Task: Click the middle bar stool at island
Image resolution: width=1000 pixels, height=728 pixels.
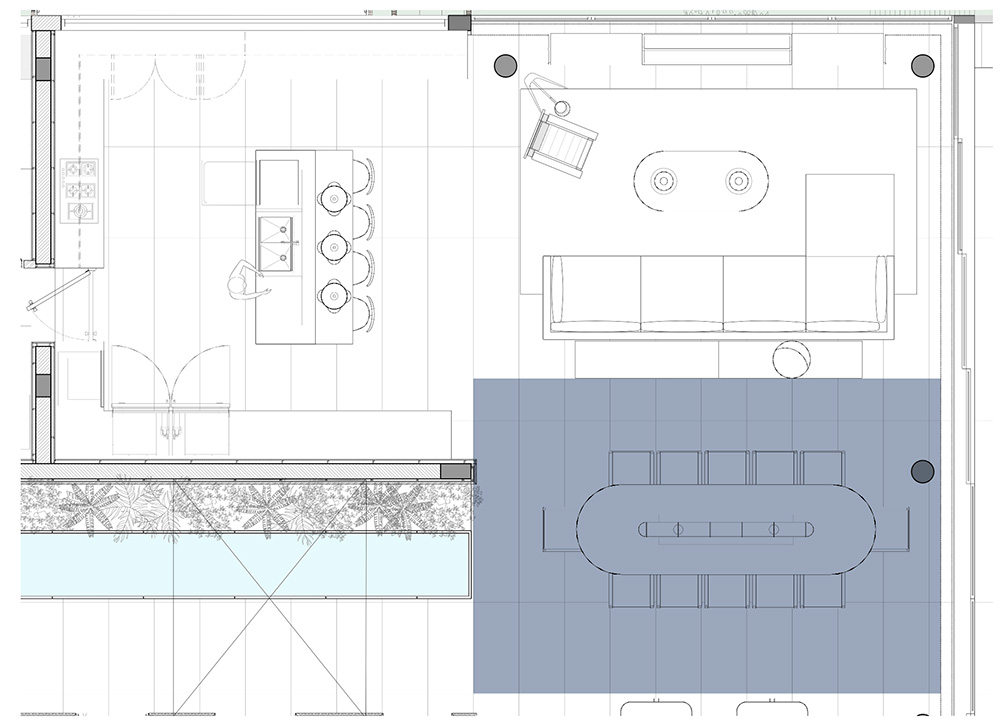Action: (334, 245)
